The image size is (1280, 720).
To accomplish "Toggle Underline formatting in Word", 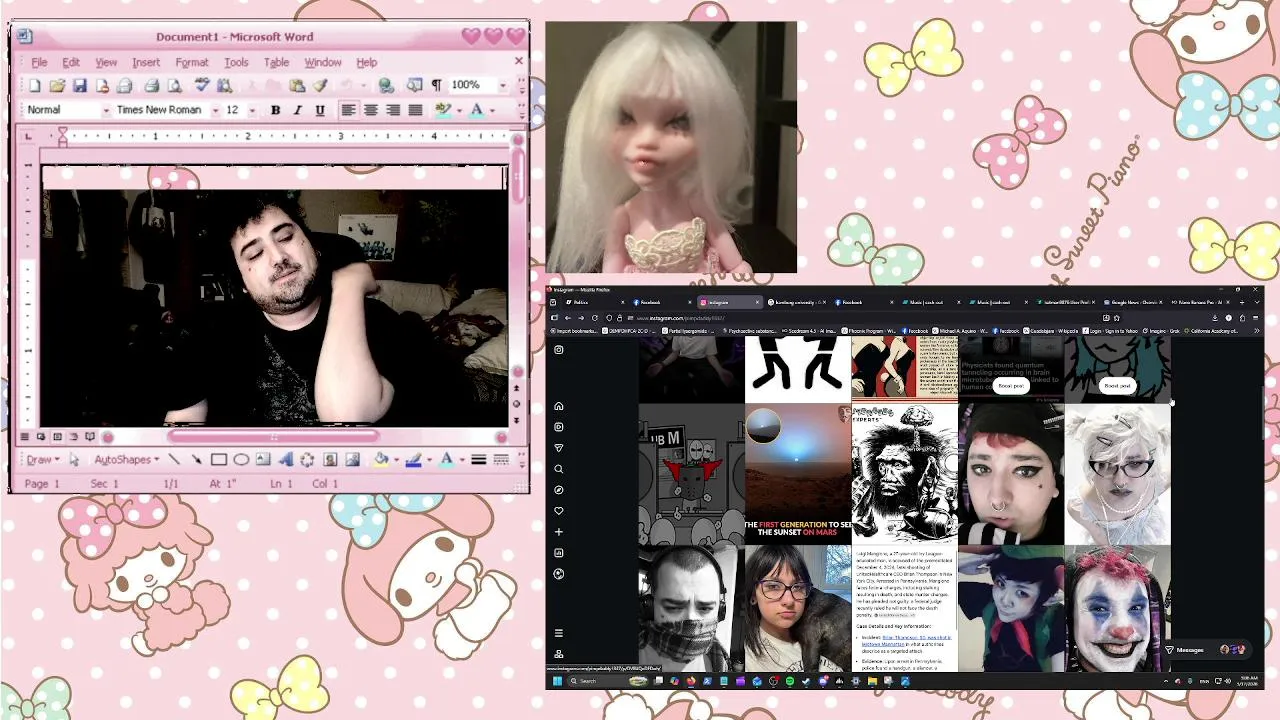I will [320, 110].
